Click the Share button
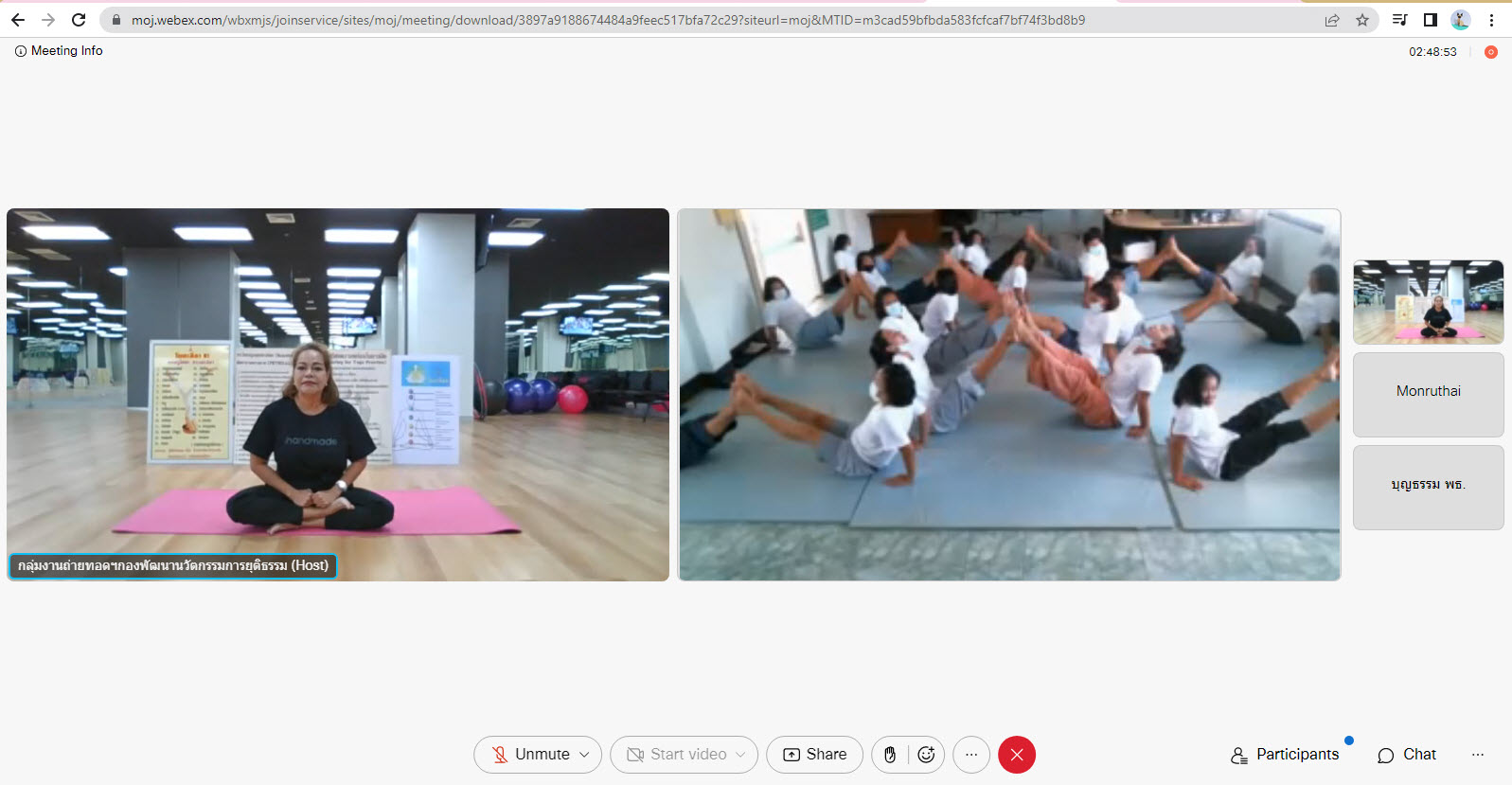 pos(814,755)
